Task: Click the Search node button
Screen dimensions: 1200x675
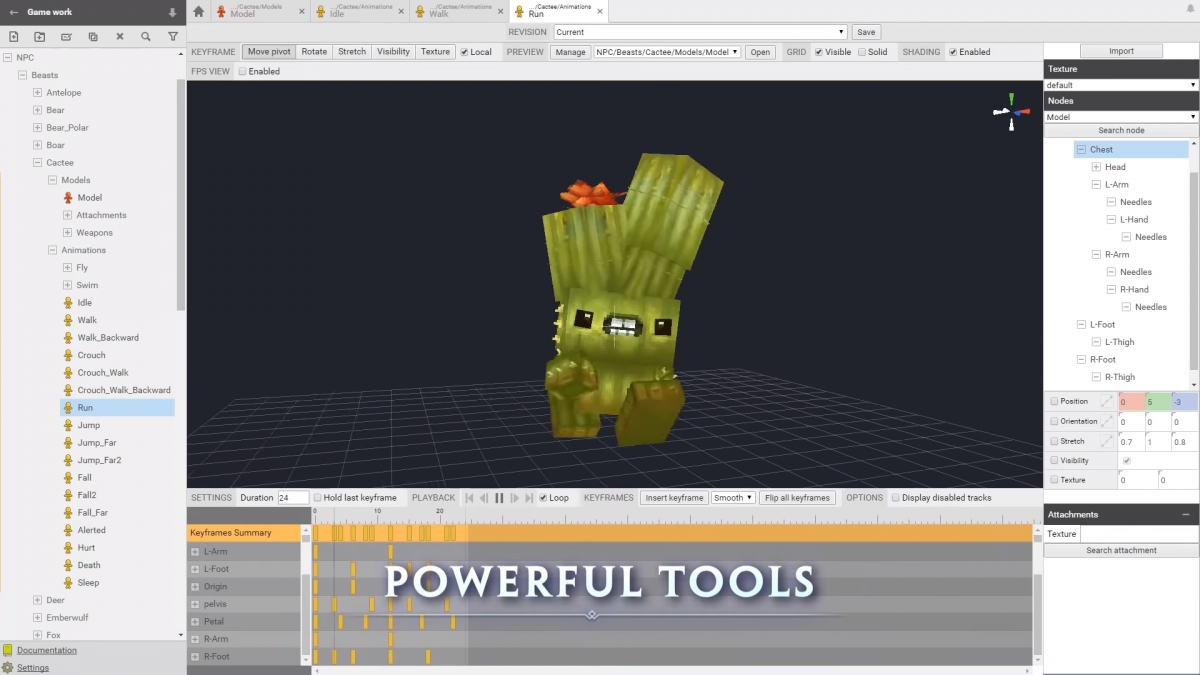Action: 1121,130
